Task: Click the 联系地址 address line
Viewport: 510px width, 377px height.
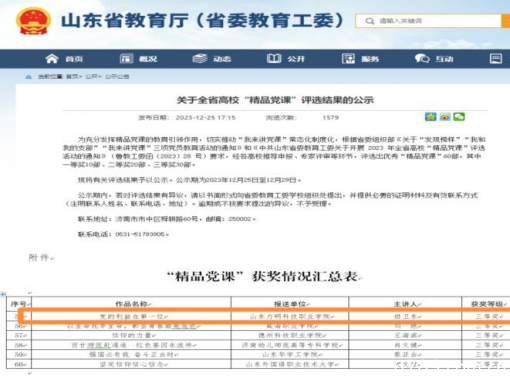Action: pos(167,219)
